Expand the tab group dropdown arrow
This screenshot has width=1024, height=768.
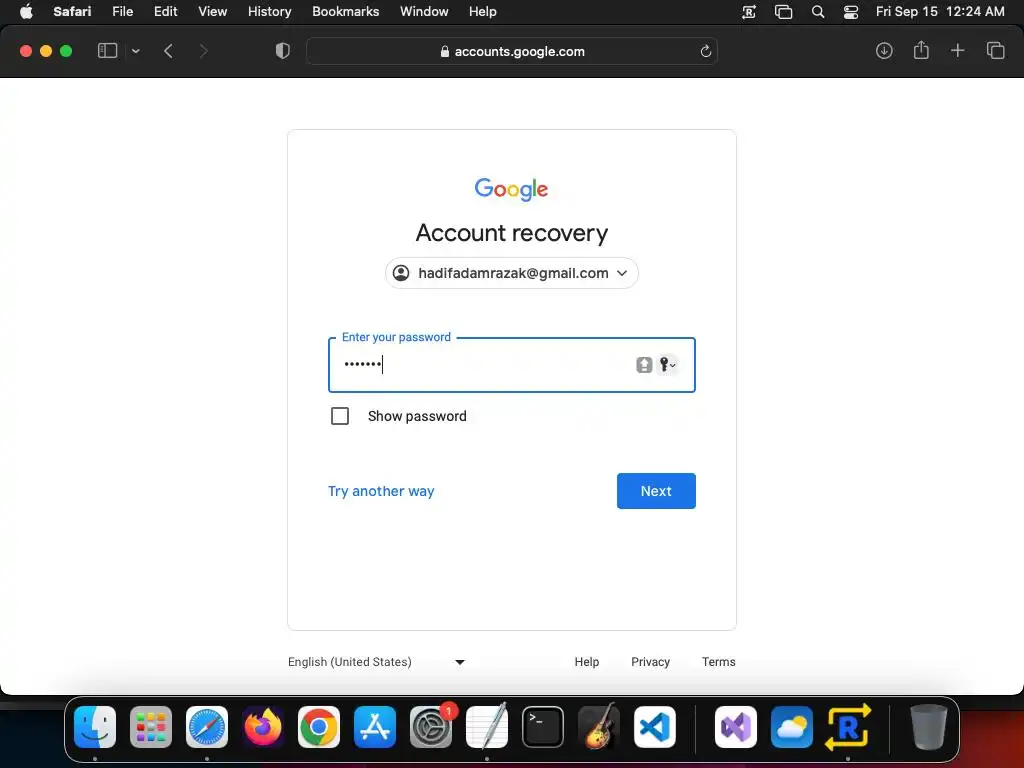pyautogui.click(x=135, y=51)
